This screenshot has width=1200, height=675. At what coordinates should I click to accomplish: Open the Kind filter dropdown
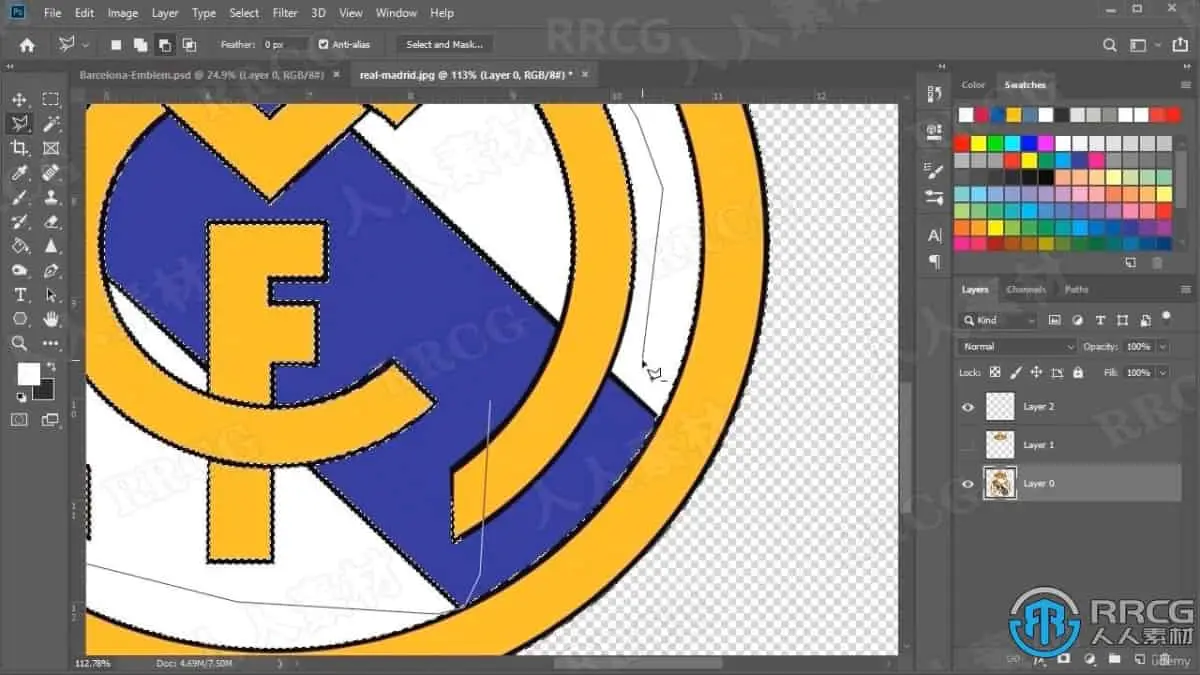point(997,320)
